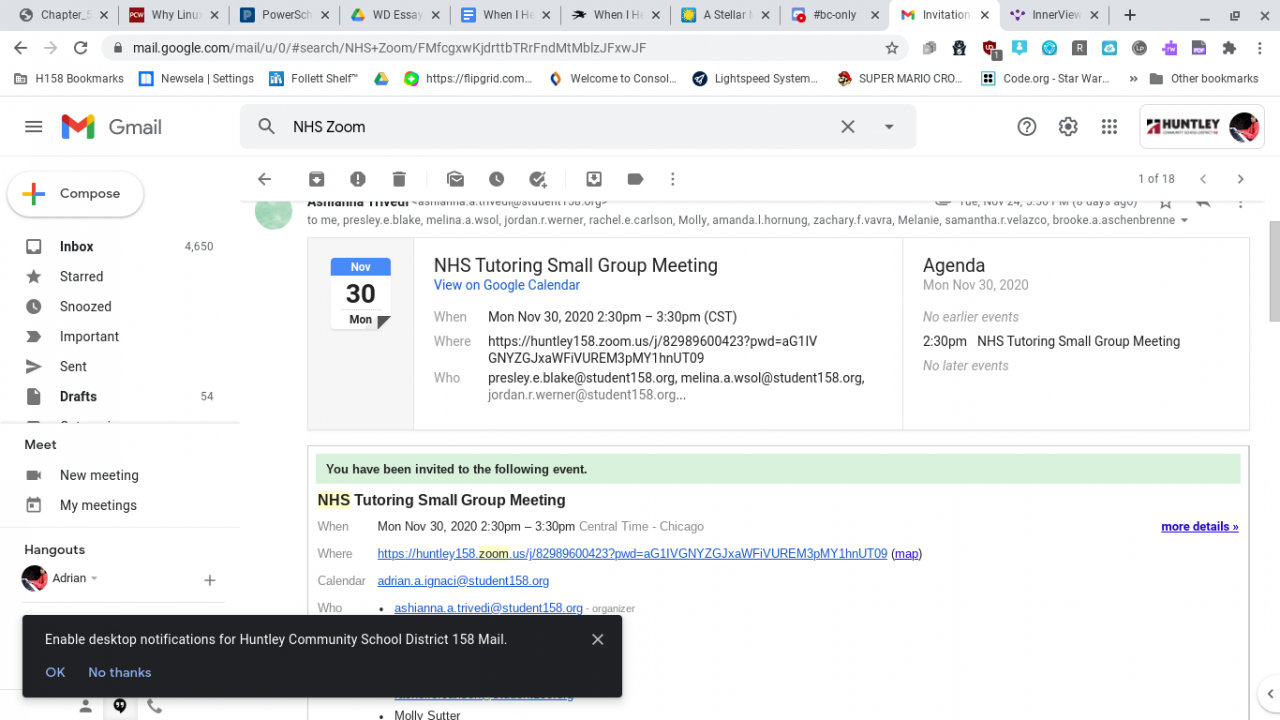The height and width of the screenshot is (720, 1280).
Task: Decline notifications with No thanks
Action: coord(120,672)
